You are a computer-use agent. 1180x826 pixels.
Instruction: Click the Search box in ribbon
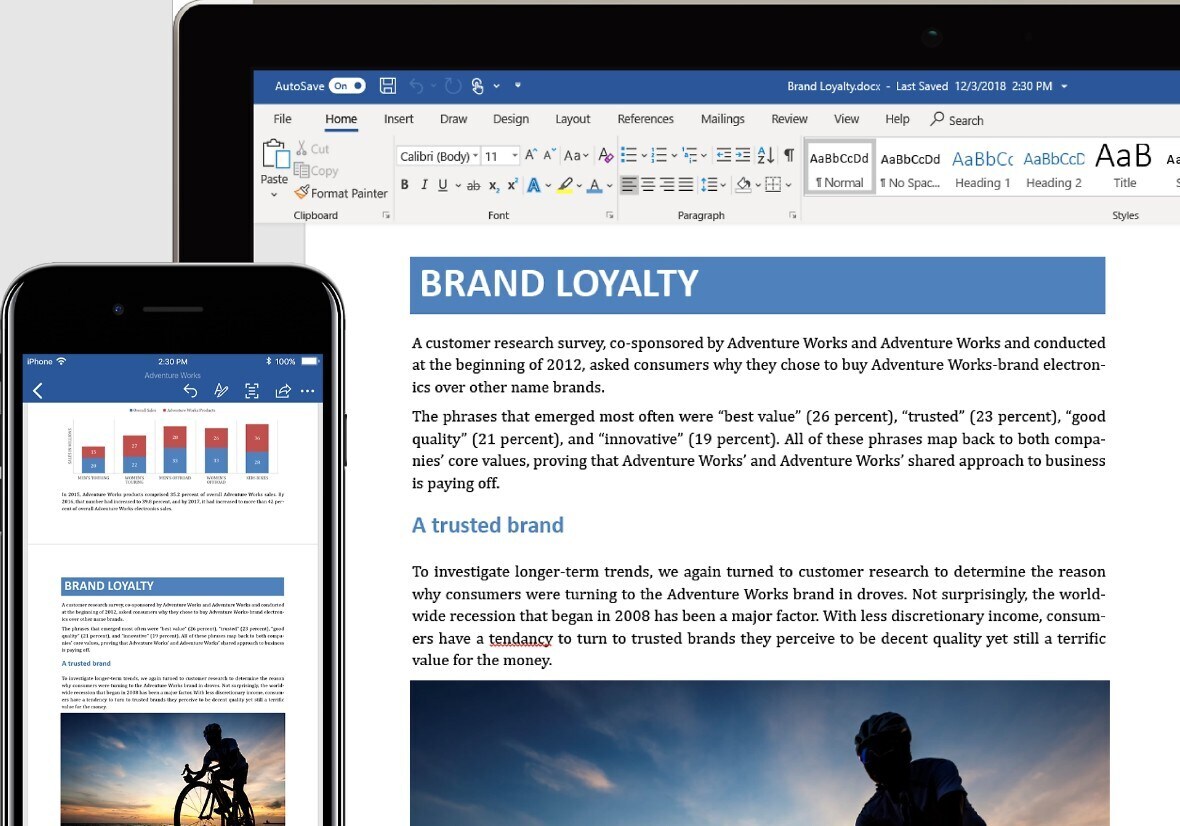coord(957,120)
